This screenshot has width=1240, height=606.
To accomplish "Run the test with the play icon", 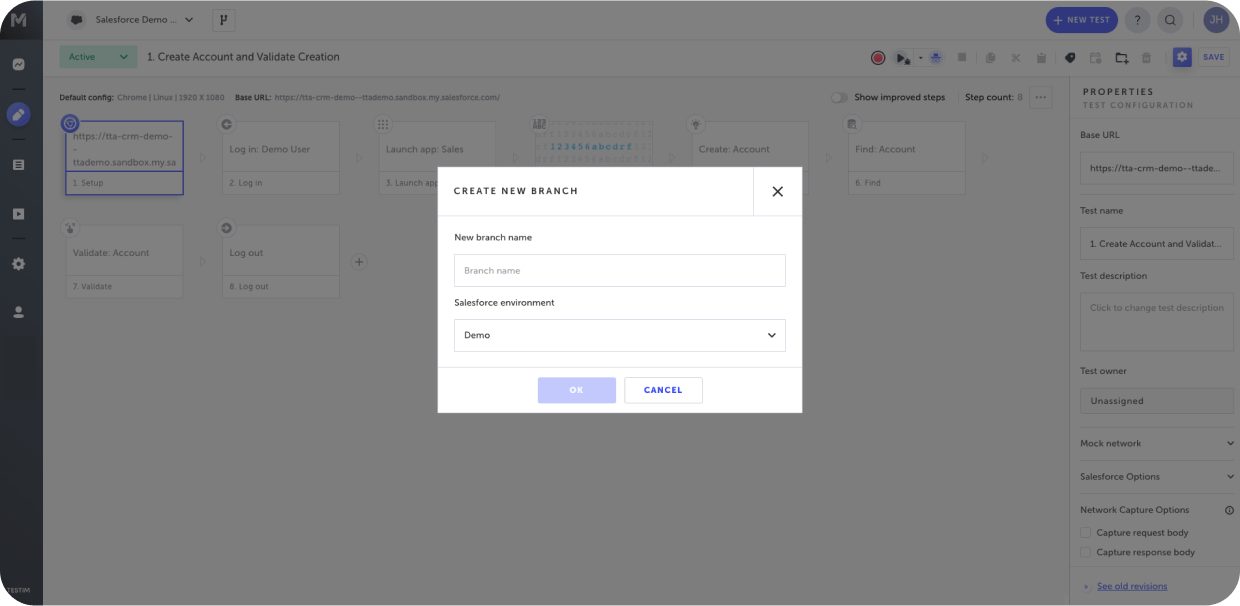I will point(899,57).
